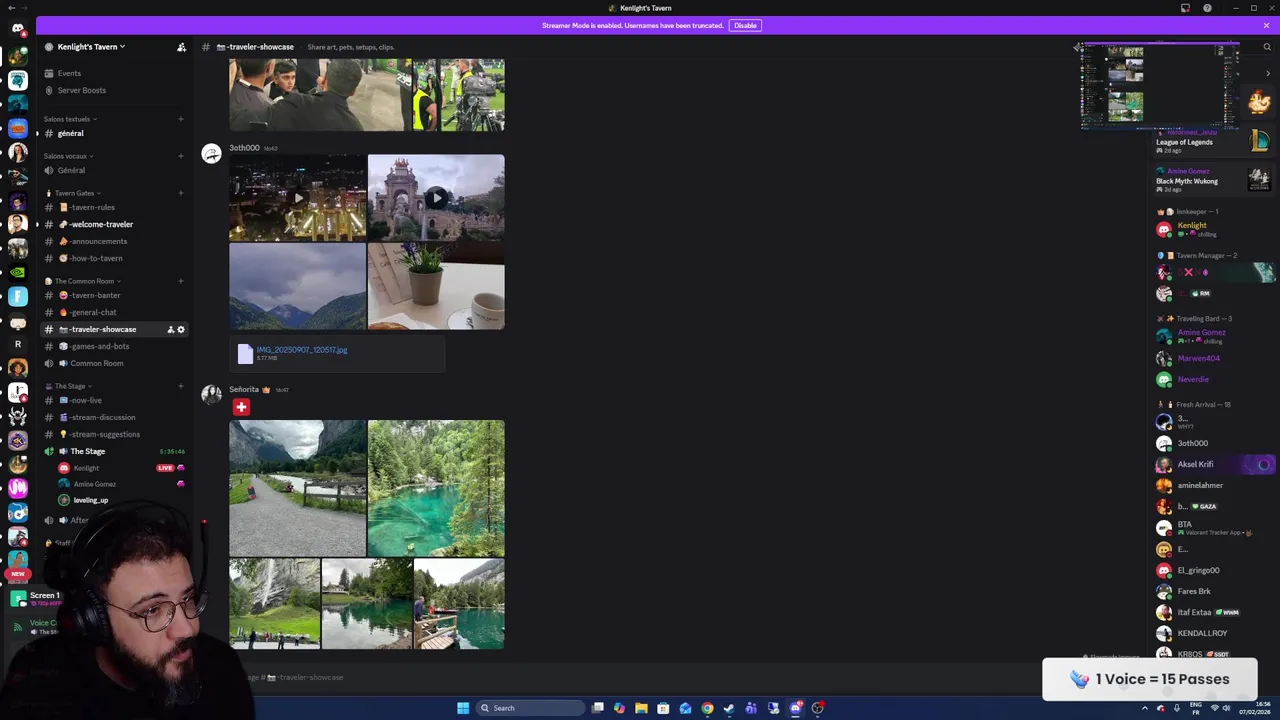1280x720 pixels.
Task: Open Discord direct messages home icon
Action: [x=17, y=28]
